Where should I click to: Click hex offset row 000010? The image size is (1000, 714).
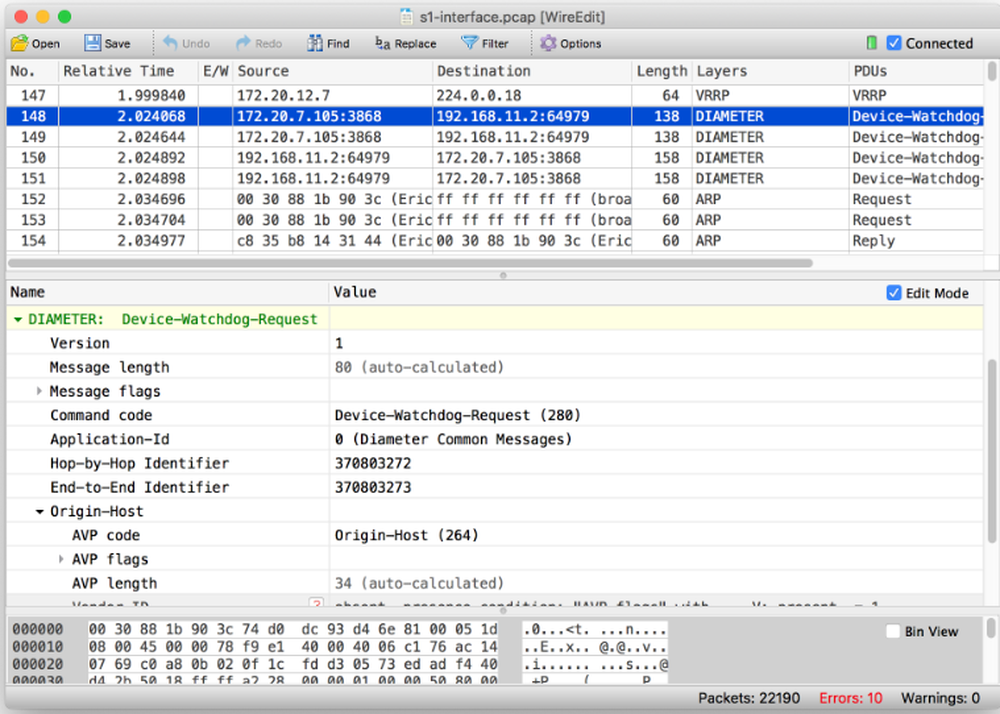(38, 647)
